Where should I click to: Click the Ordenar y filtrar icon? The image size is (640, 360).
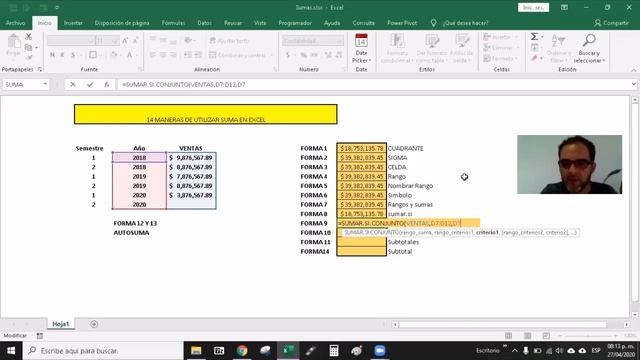pos(558,41)
